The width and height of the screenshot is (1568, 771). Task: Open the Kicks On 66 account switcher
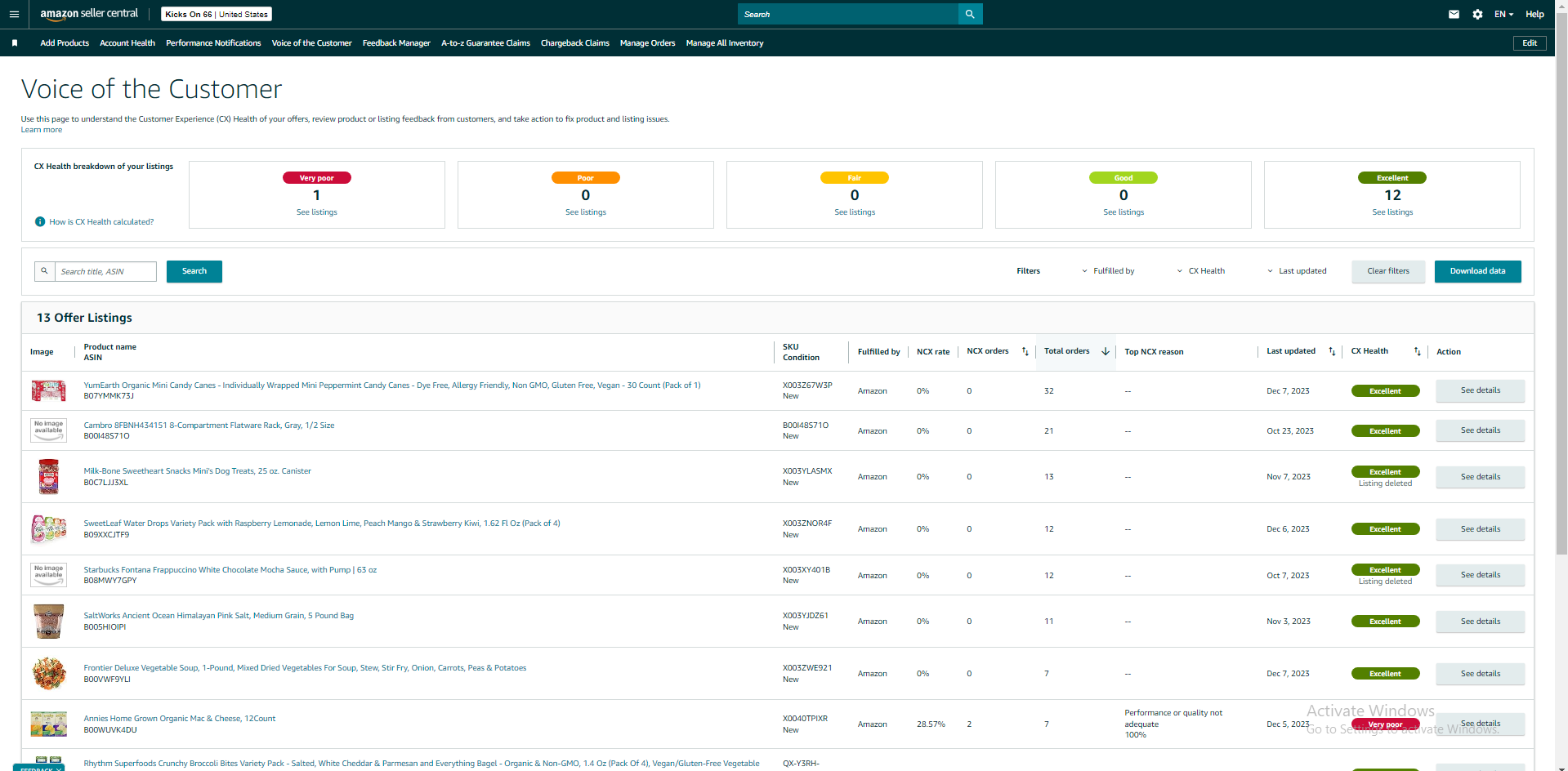[x=217, y=14]
